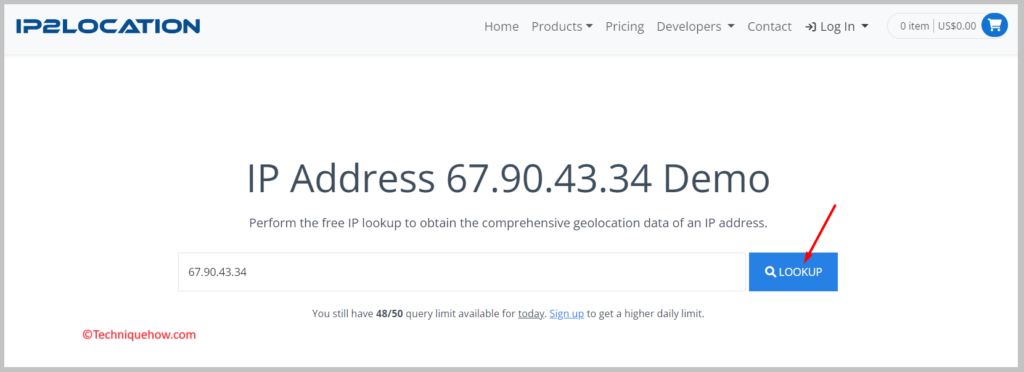Click the 48/50 query limit text
Screen dimensions: 1024x372
click(389, 314)
